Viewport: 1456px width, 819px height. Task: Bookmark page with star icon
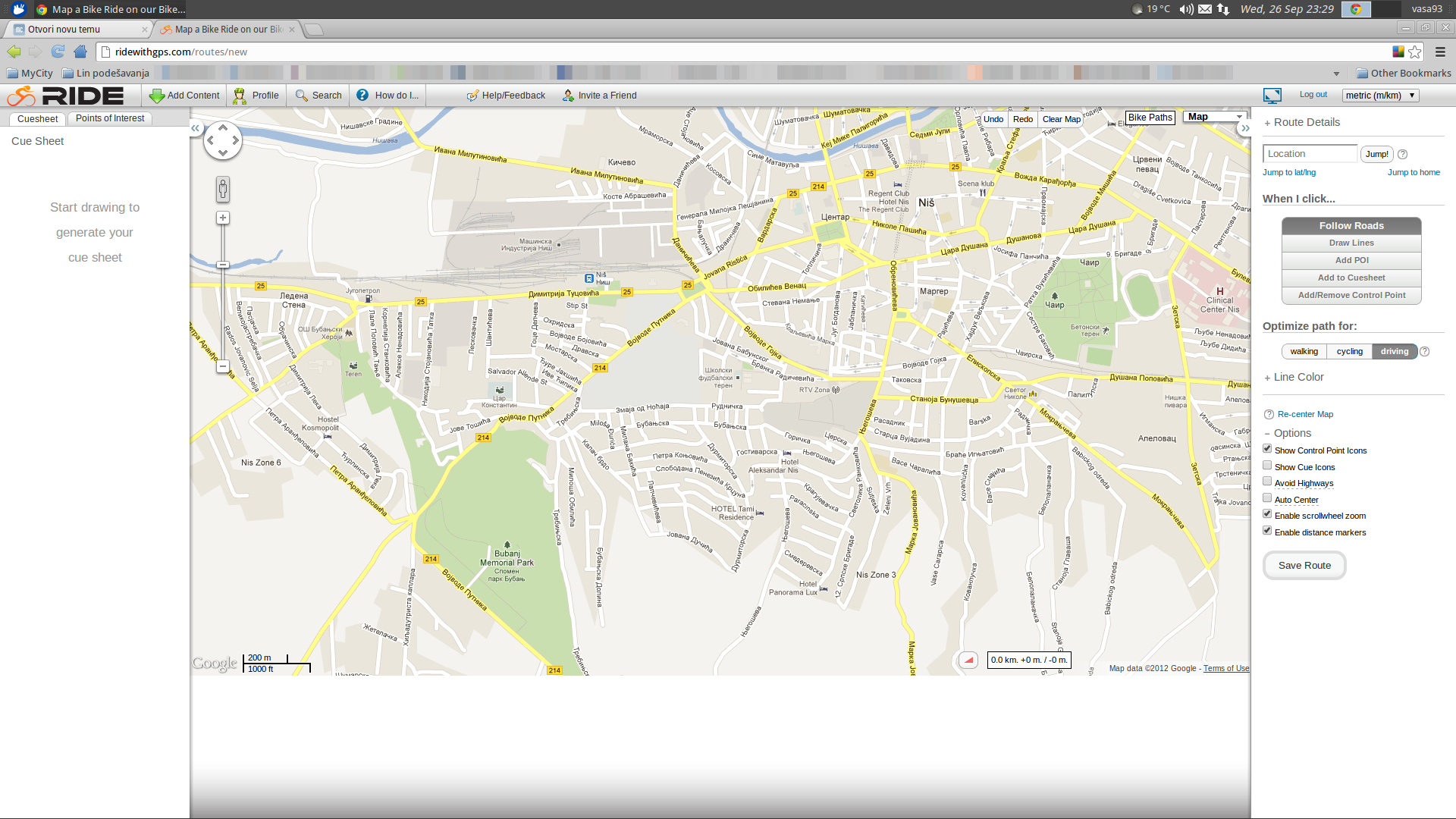[1415, 52]
